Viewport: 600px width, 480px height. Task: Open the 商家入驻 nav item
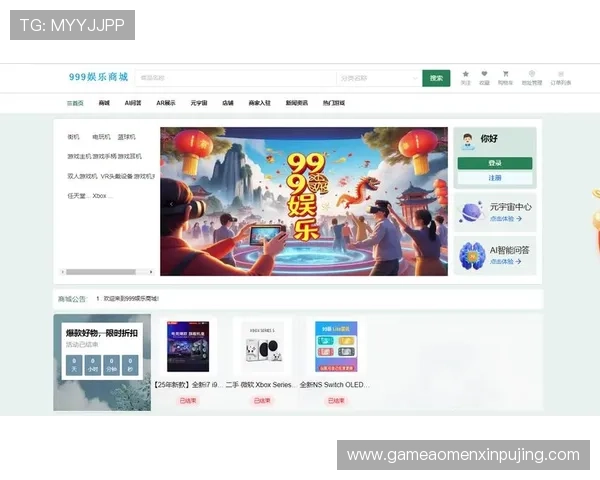pyautogui.click(x=259, y=103)
